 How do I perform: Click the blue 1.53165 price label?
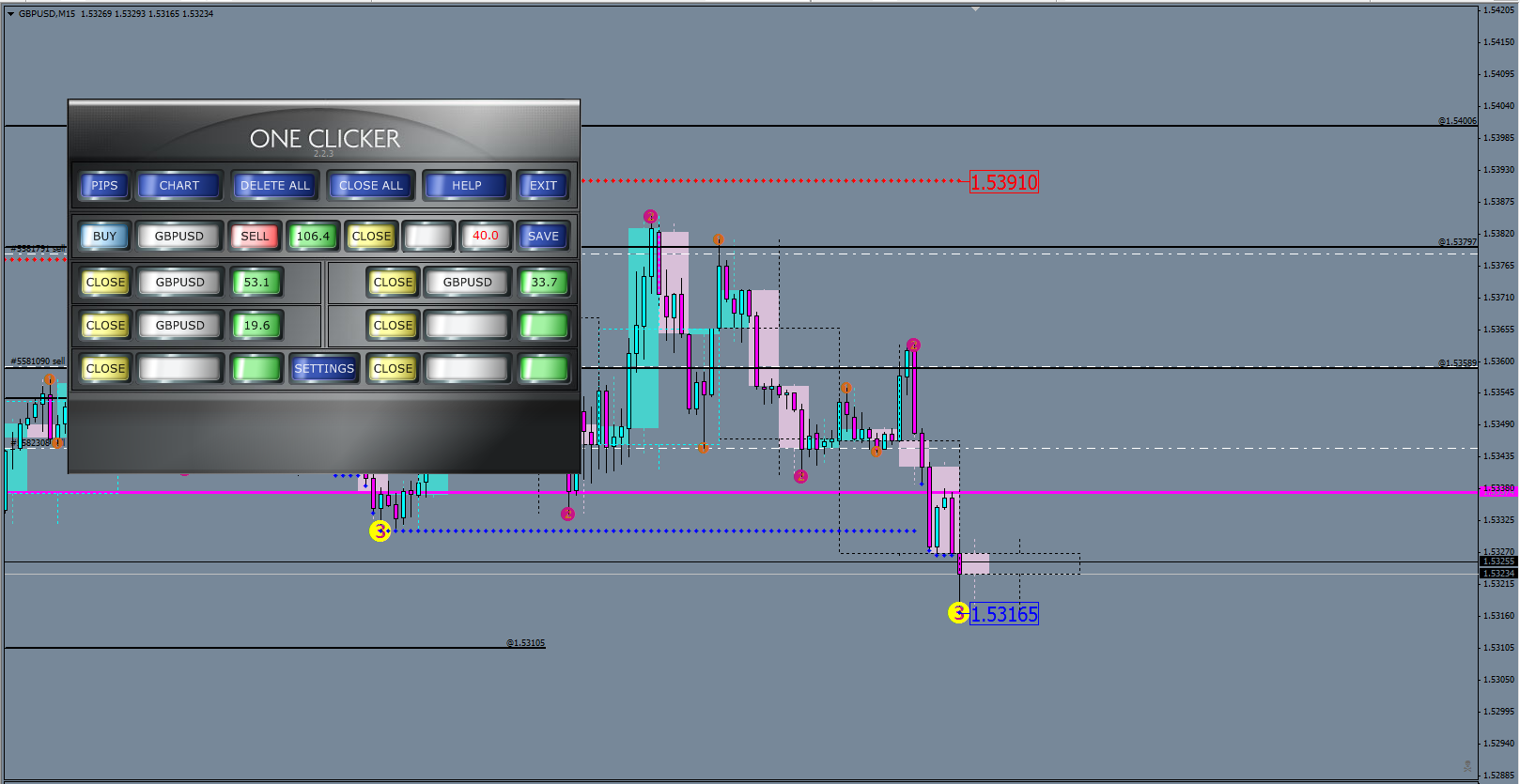coord(1003,614)
